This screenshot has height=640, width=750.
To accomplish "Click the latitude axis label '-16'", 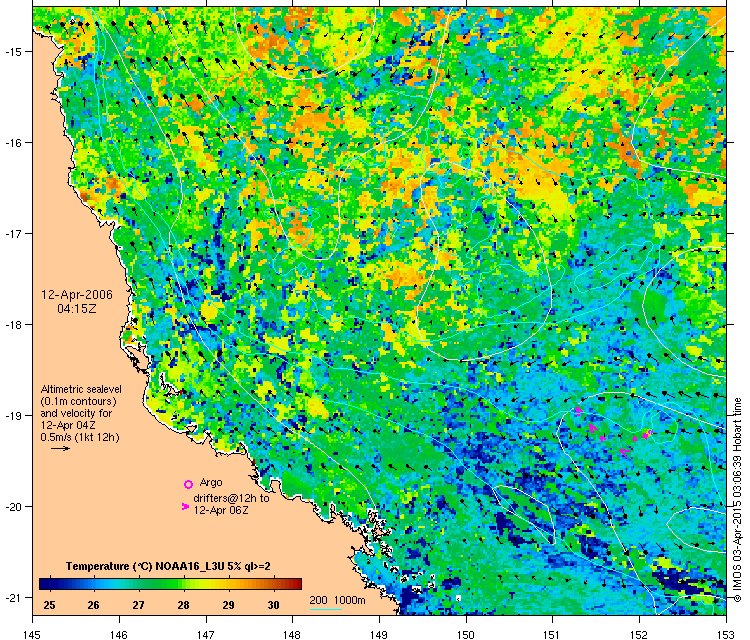I will (12, 143).
